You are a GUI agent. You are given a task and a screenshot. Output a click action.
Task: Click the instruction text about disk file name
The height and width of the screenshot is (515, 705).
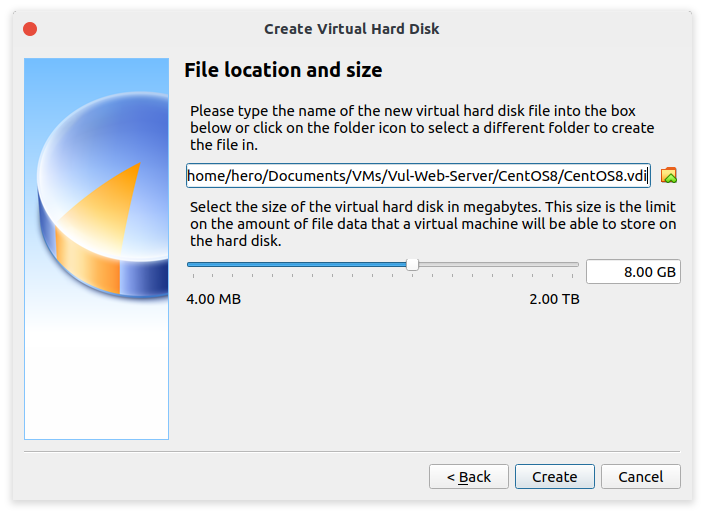pyautogui.click(x=422, y=128)
